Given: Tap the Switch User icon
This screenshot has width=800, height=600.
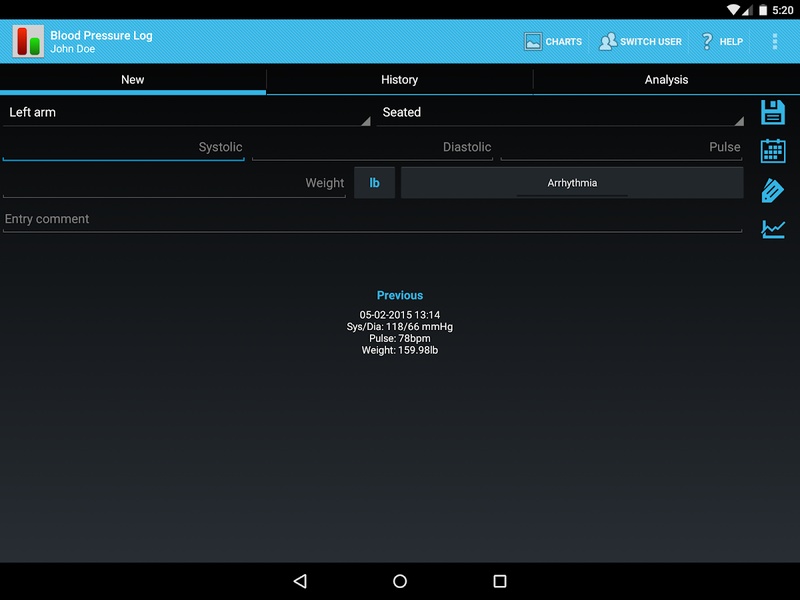Looking at the screenshot, I should point(607,41).
